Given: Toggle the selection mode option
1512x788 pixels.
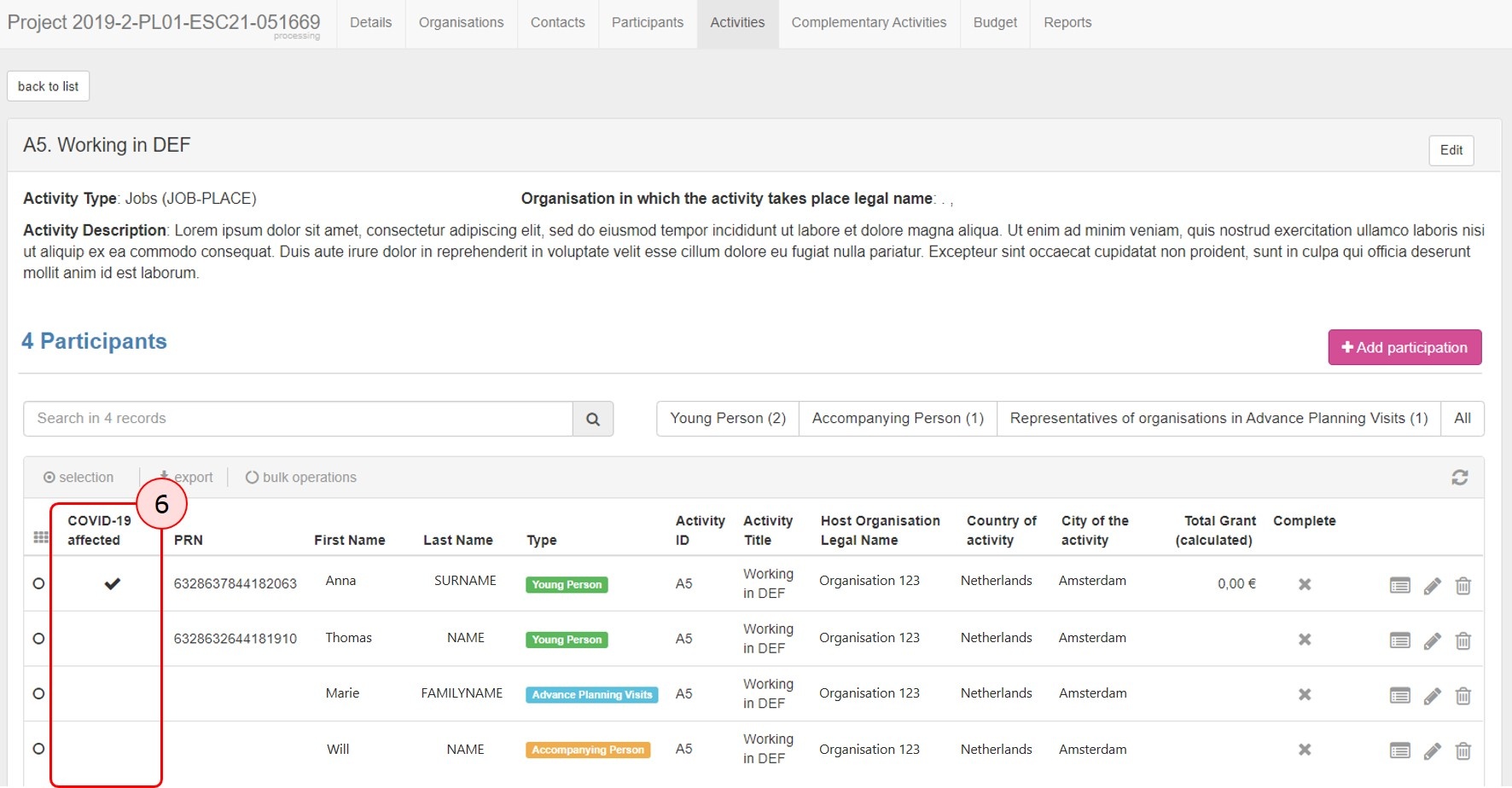Looking at the screenshot, I should (79, 478).
